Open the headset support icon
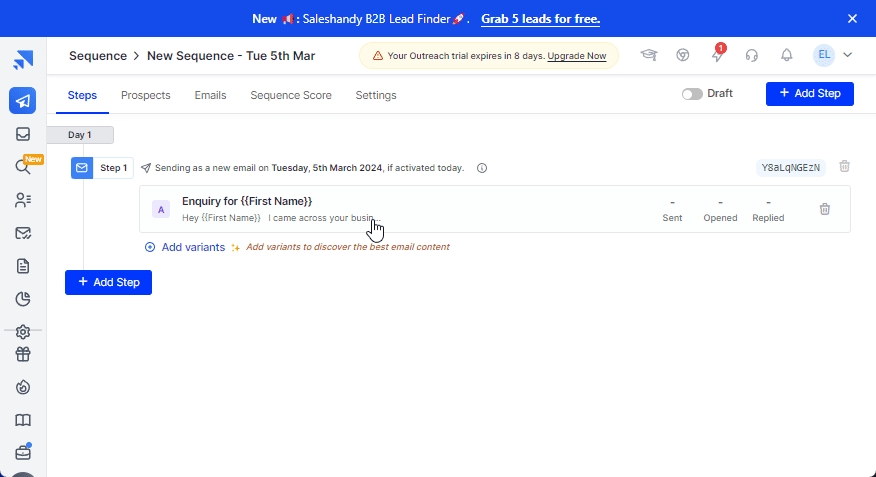Image resolution: width=876 pixels, height=477 pixels. (752, 55)
